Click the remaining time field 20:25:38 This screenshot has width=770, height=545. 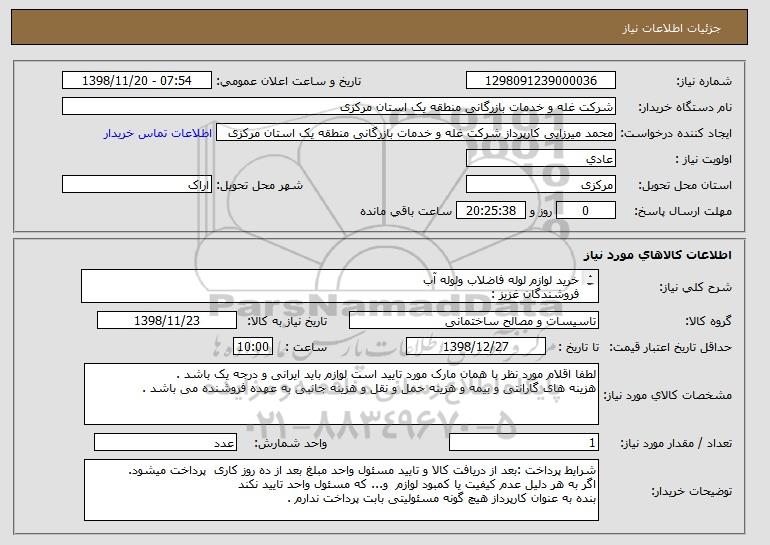(x=491, y=211)
